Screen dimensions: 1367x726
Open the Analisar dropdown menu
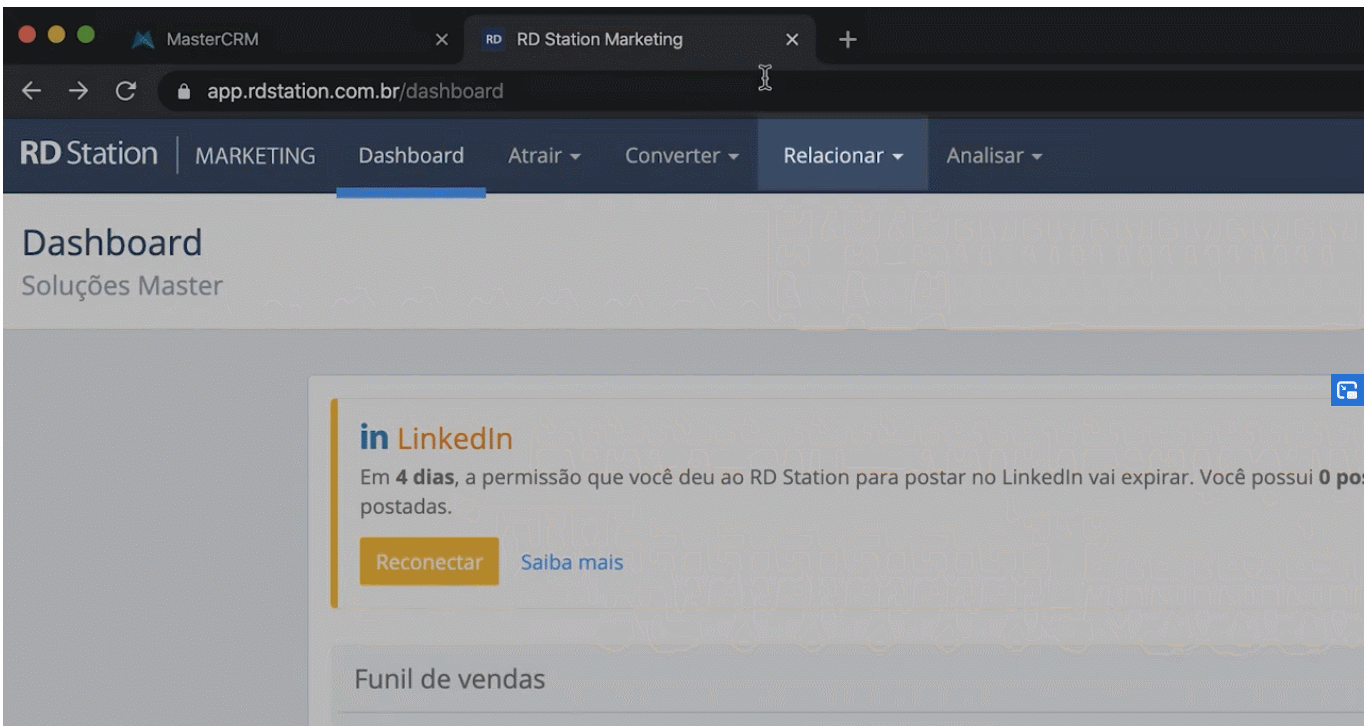point(994,156)
